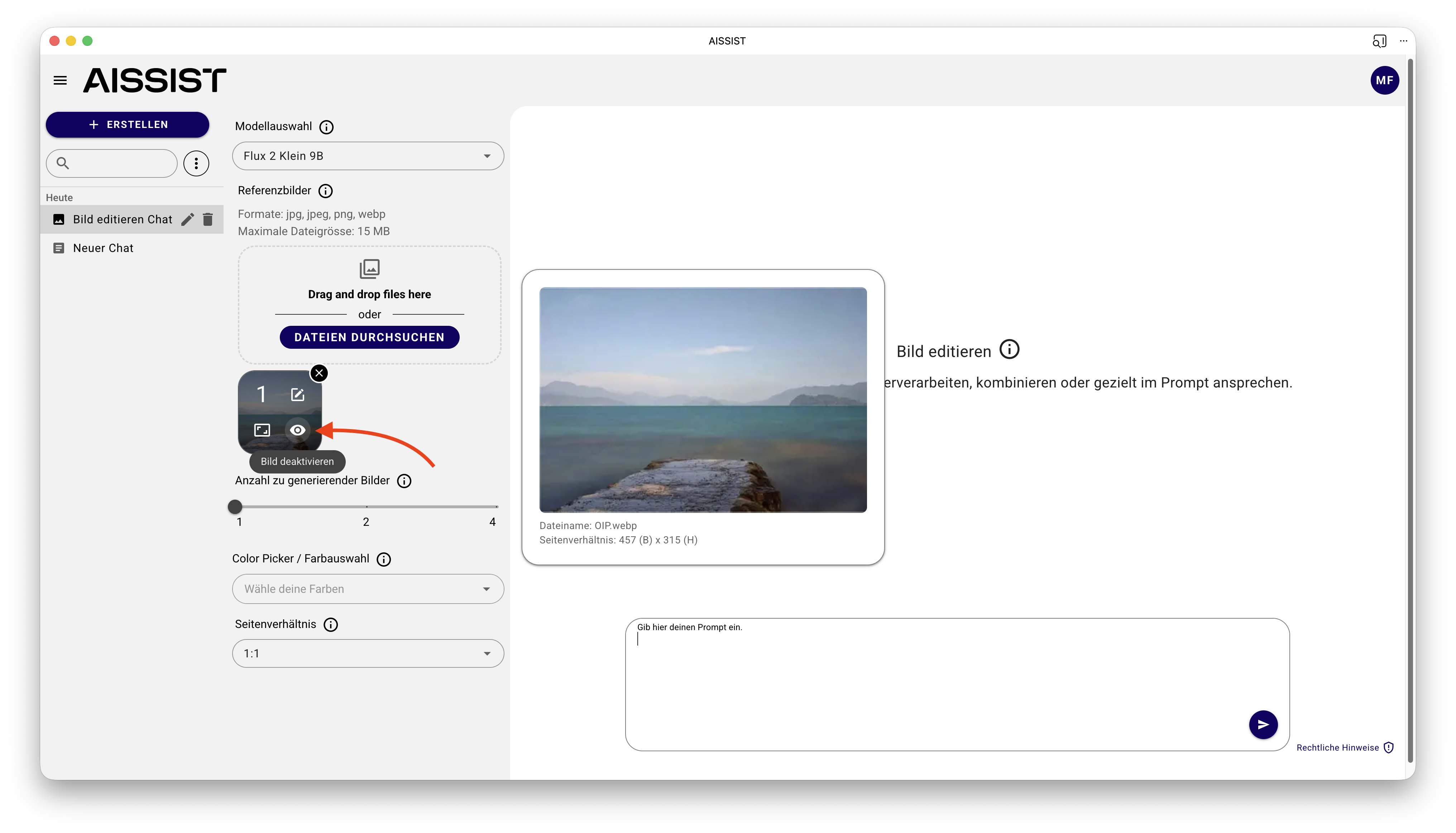Click the DATEIEN DURCHSUCHEN button
Screen dimensions: 1456x833
[369, 338]
